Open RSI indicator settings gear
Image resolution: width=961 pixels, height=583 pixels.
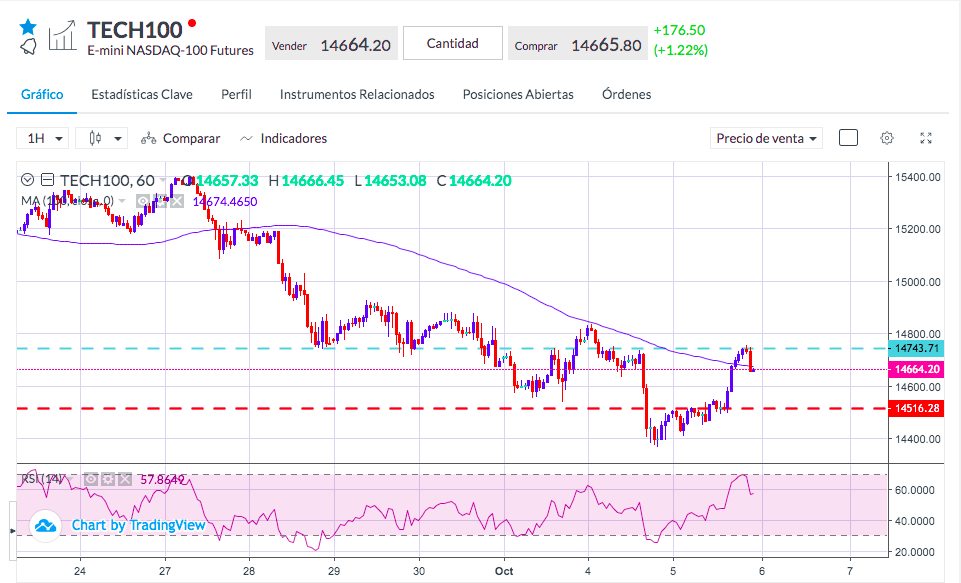[108, 479]
